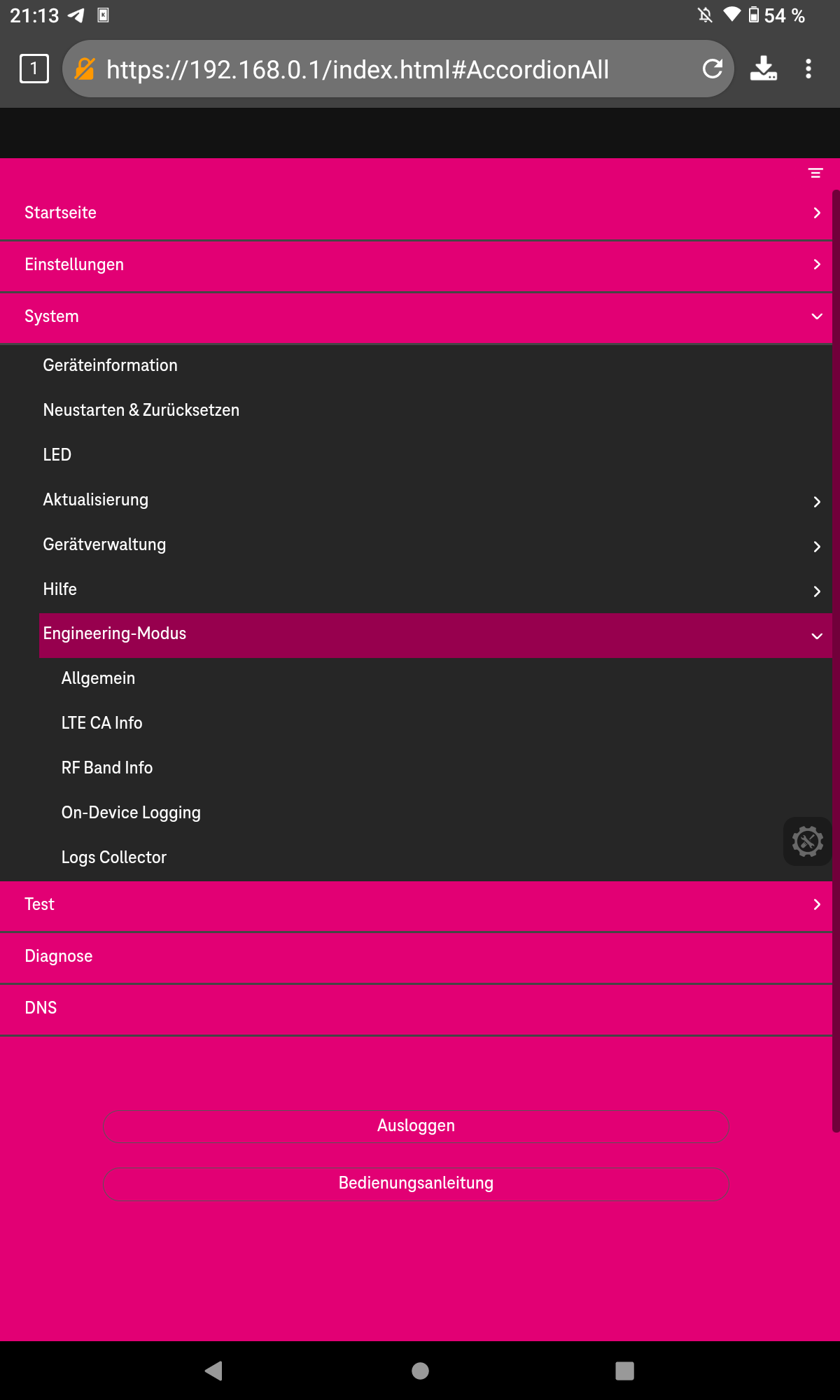The image size is (840, 1400).
Task: Open the Test menu item
Action: [x=416, y=904]
